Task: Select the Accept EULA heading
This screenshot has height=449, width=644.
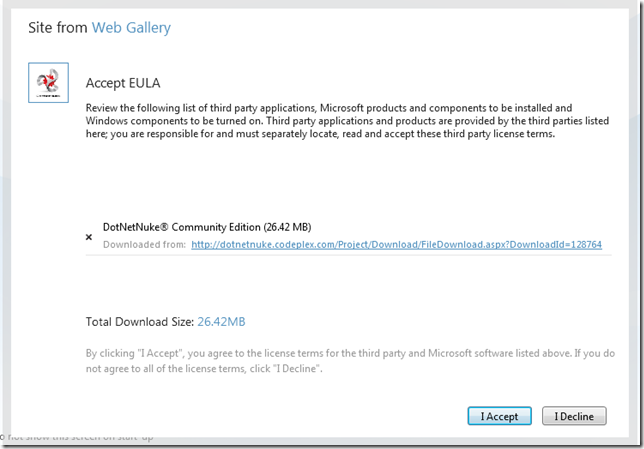Action: coord(123,83)
